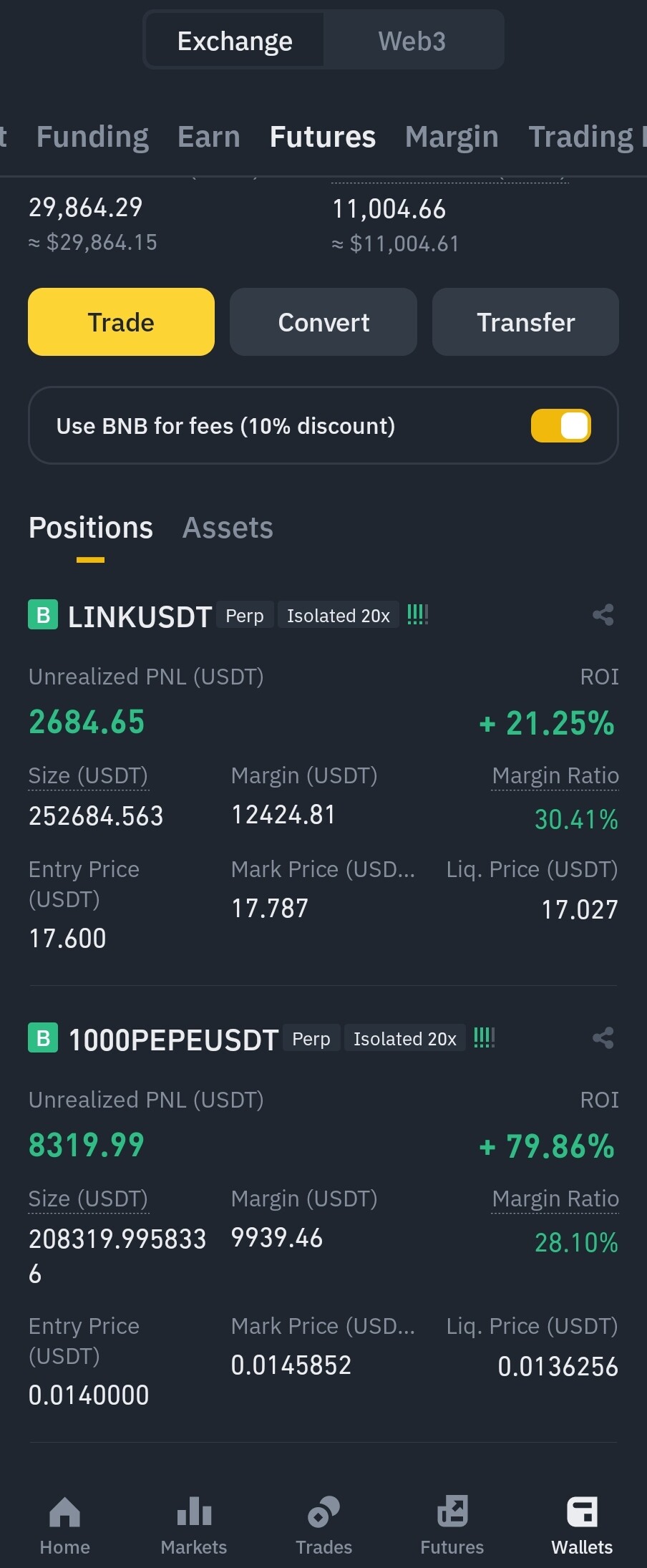Tap the LINKUSDT green B badge
Screen dimensions: 647x1568
pos(43,615)
